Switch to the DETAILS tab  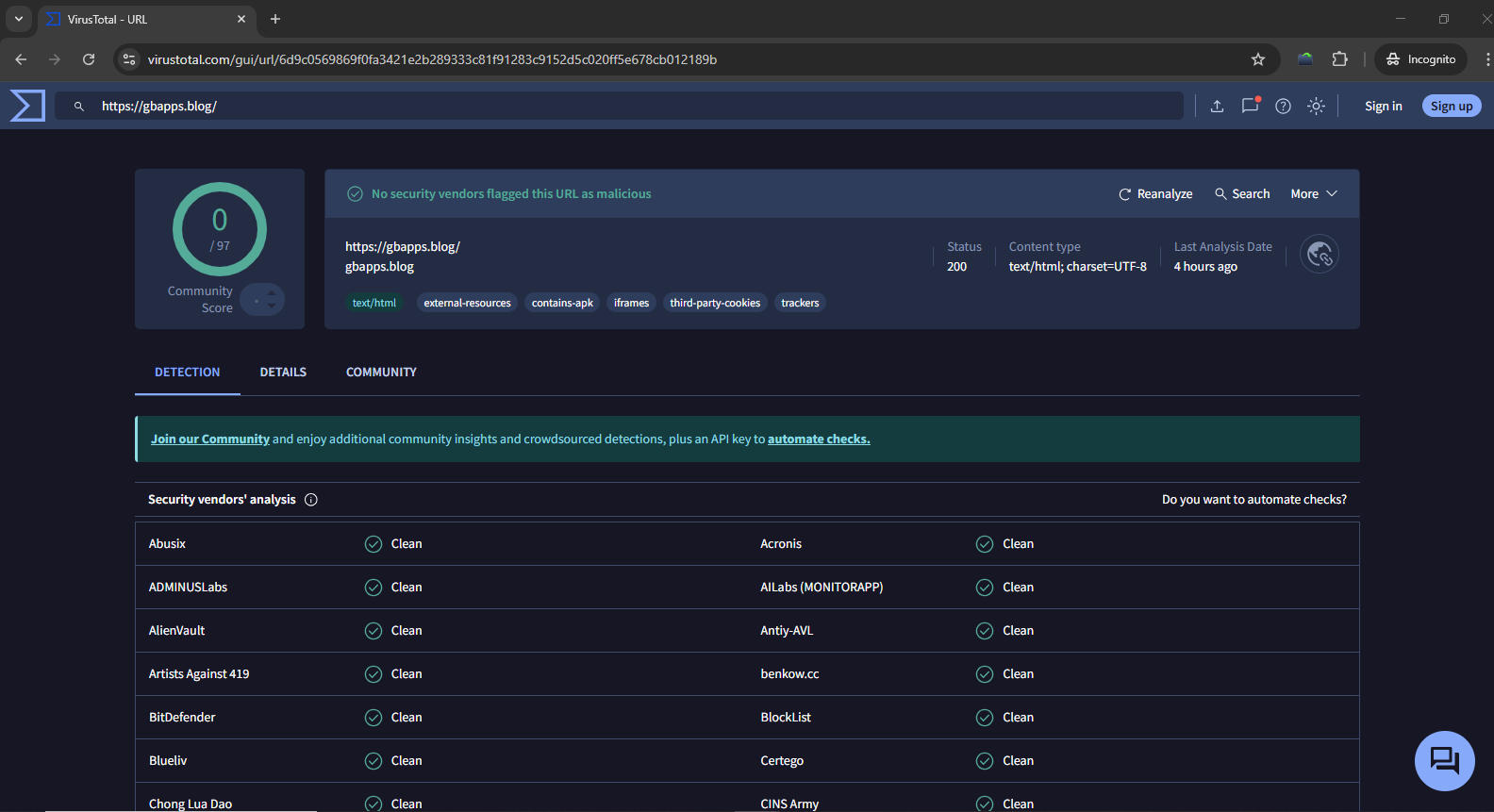(283, 373)
